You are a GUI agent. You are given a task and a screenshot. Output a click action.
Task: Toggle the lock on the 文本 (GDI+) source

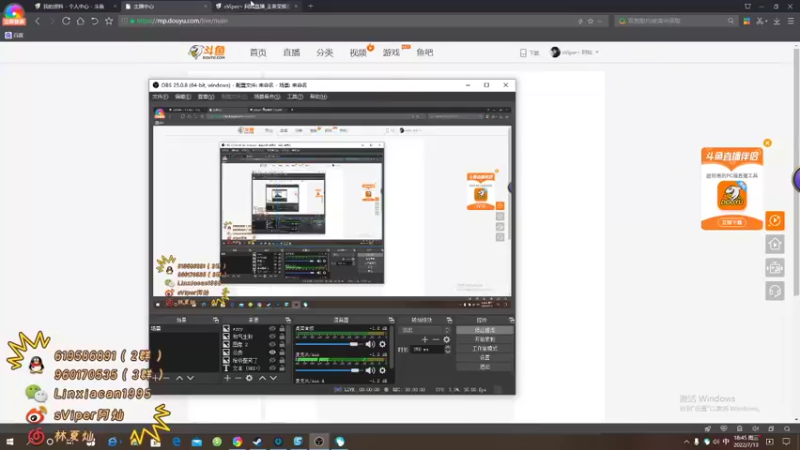282,368
